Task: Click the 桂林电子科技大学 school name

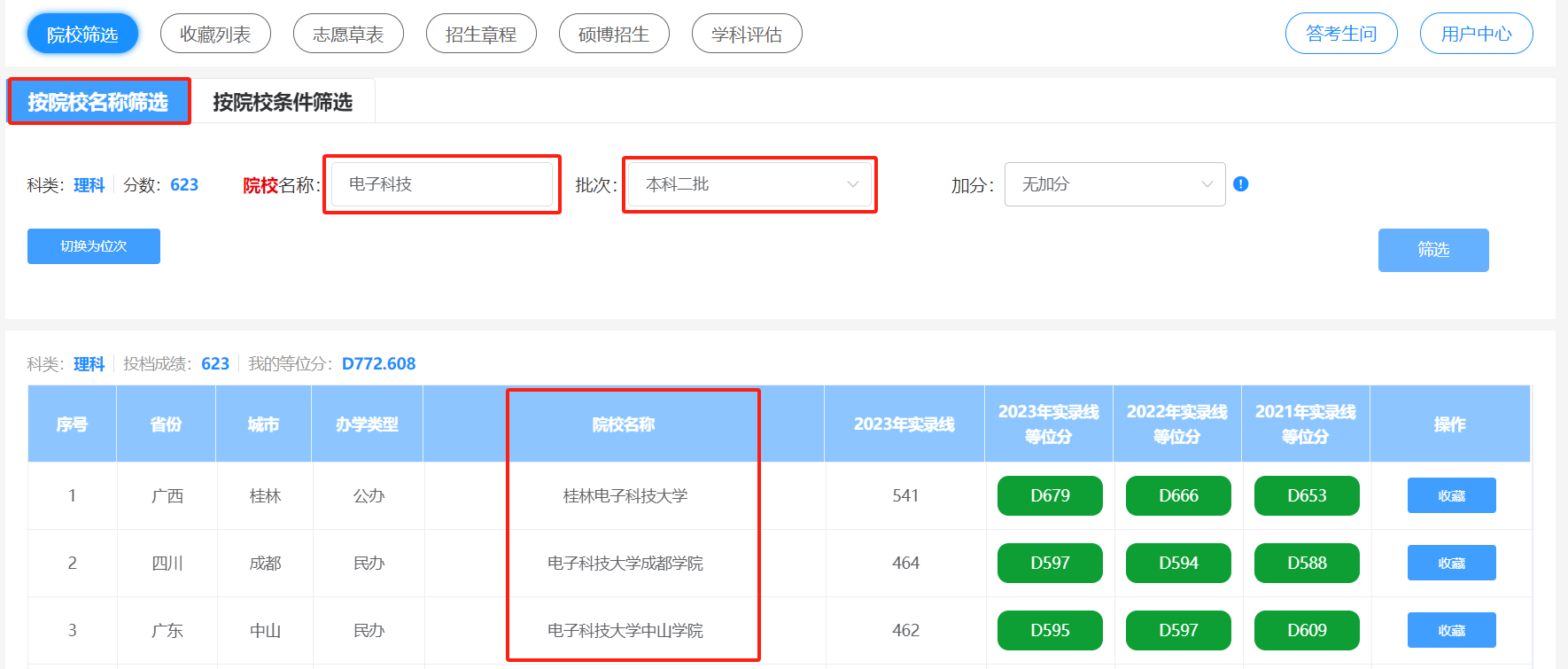Action: pos(625,495)
